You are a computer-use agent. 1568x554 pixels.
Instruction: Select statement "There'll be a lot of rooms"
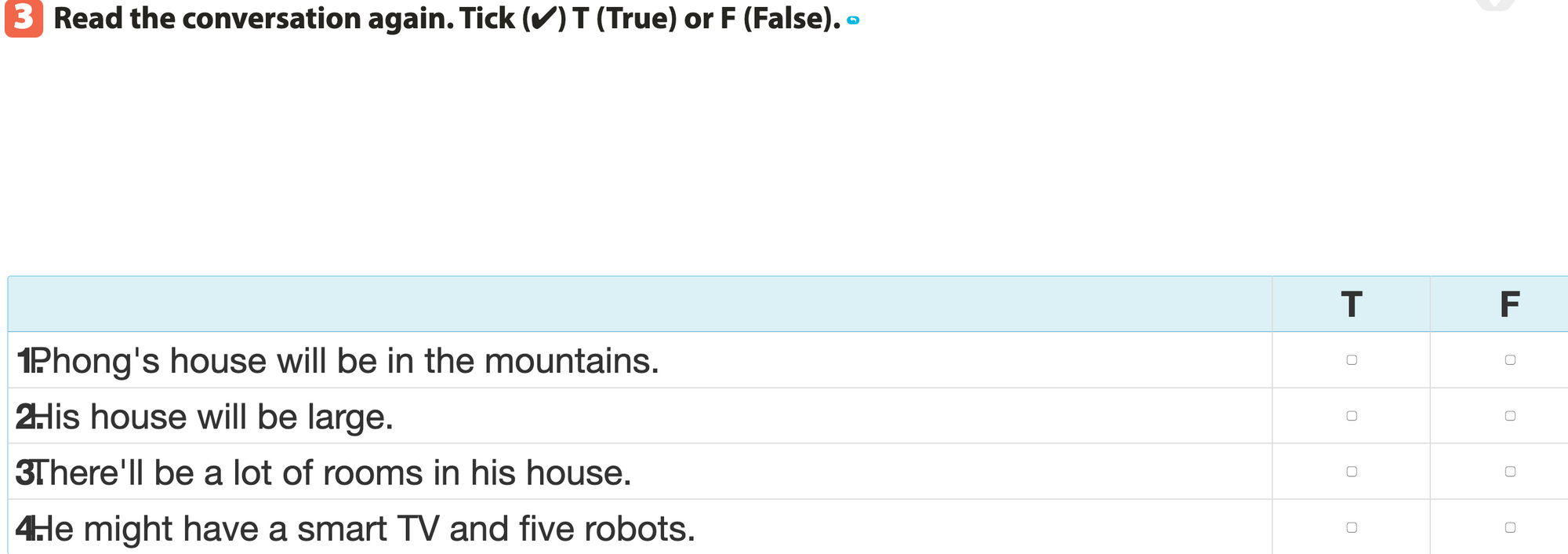click(331, 473)
